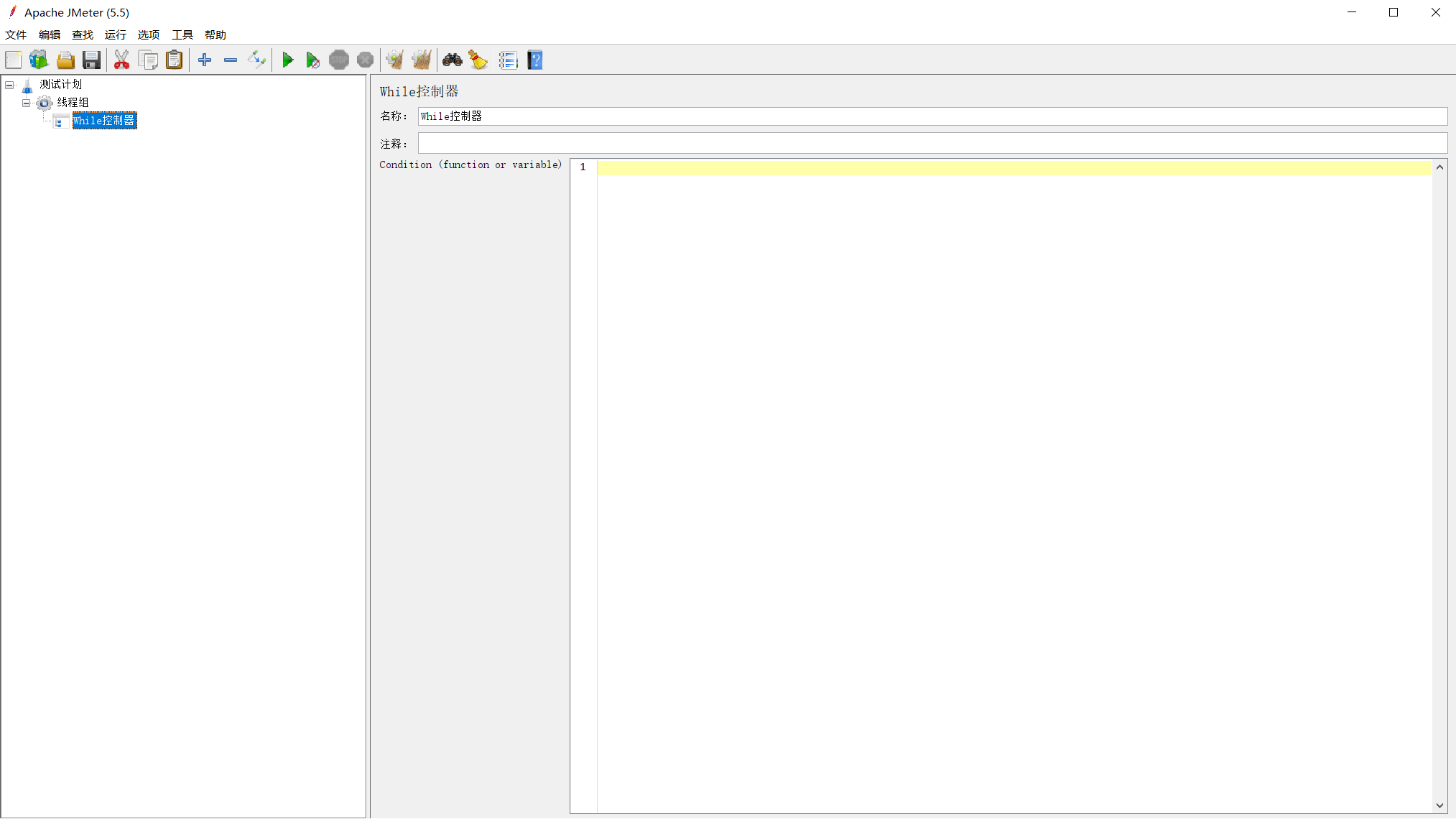Open the 运行 menu
Image resolution: width=1456 pixels, height=819 pixels.
(115, 34)
